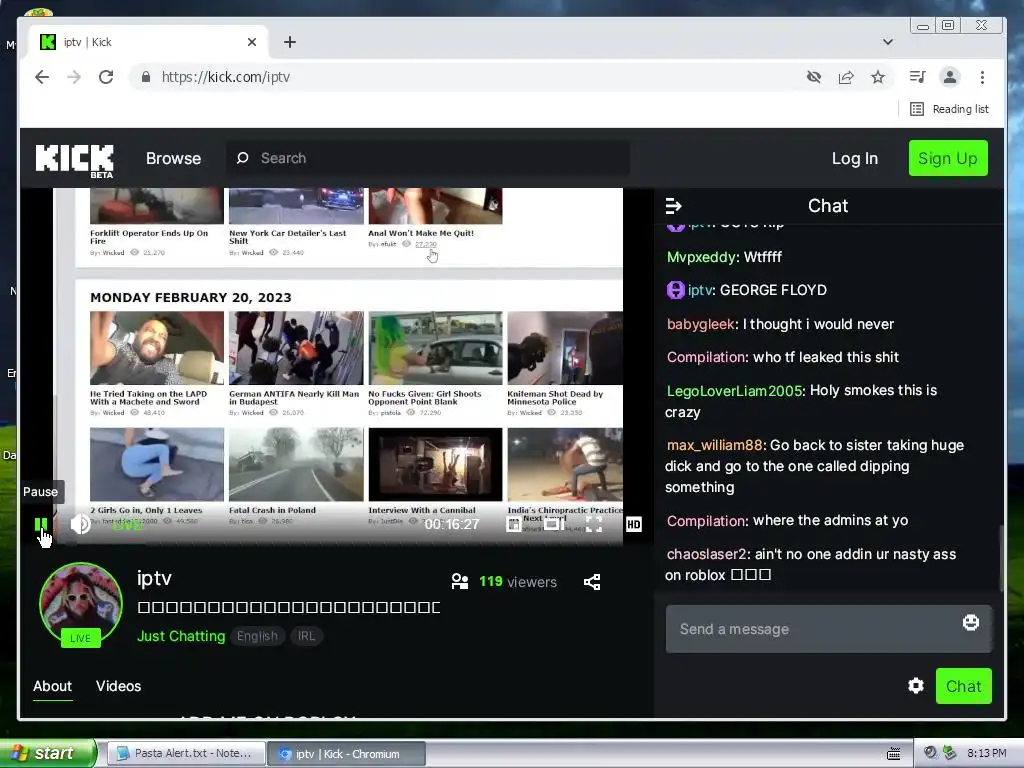
Task: View site security lock info
Action: (x=146, y=77)
